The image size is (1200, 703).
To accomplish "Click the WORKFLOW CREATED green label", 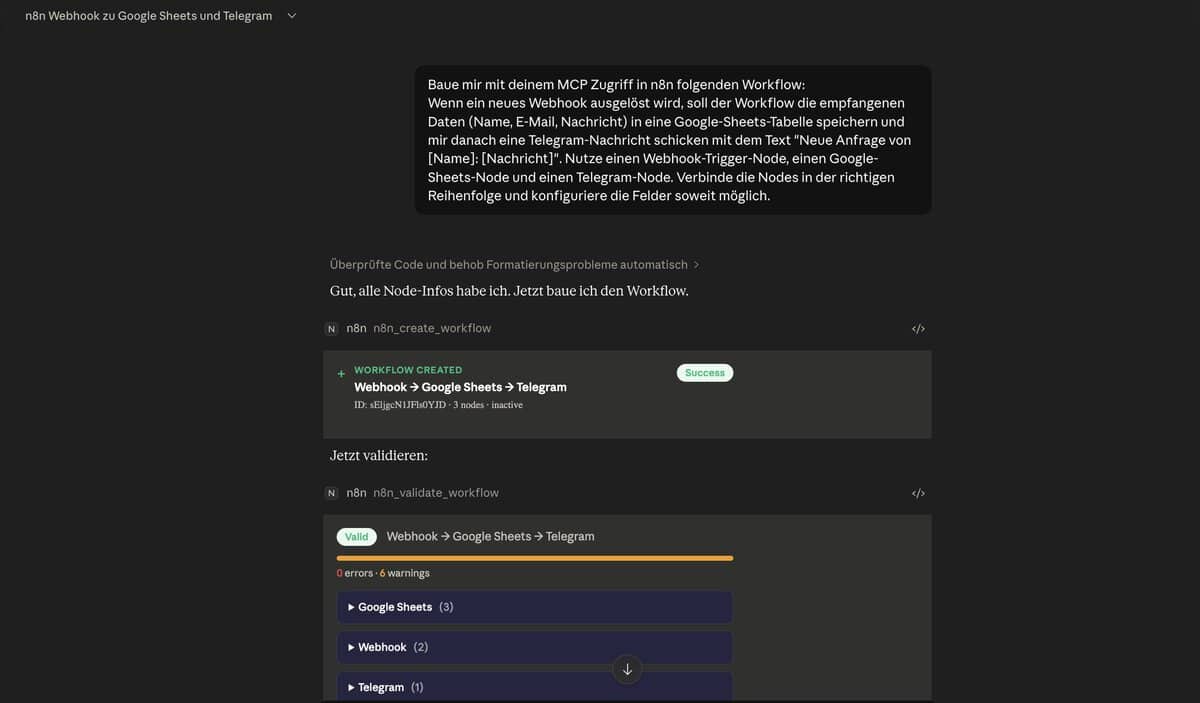I will click(x=408, y=370).
